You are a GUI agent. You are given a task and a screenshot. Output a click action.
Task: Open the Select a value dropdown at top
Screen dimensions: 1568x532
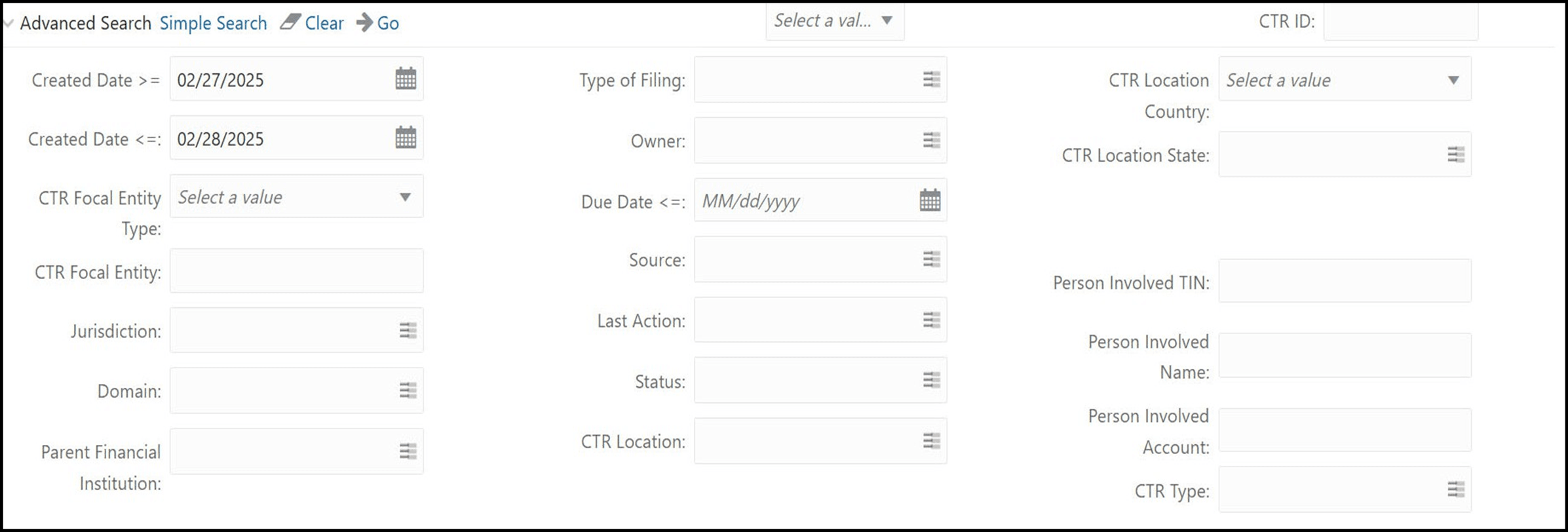point(888,20)
